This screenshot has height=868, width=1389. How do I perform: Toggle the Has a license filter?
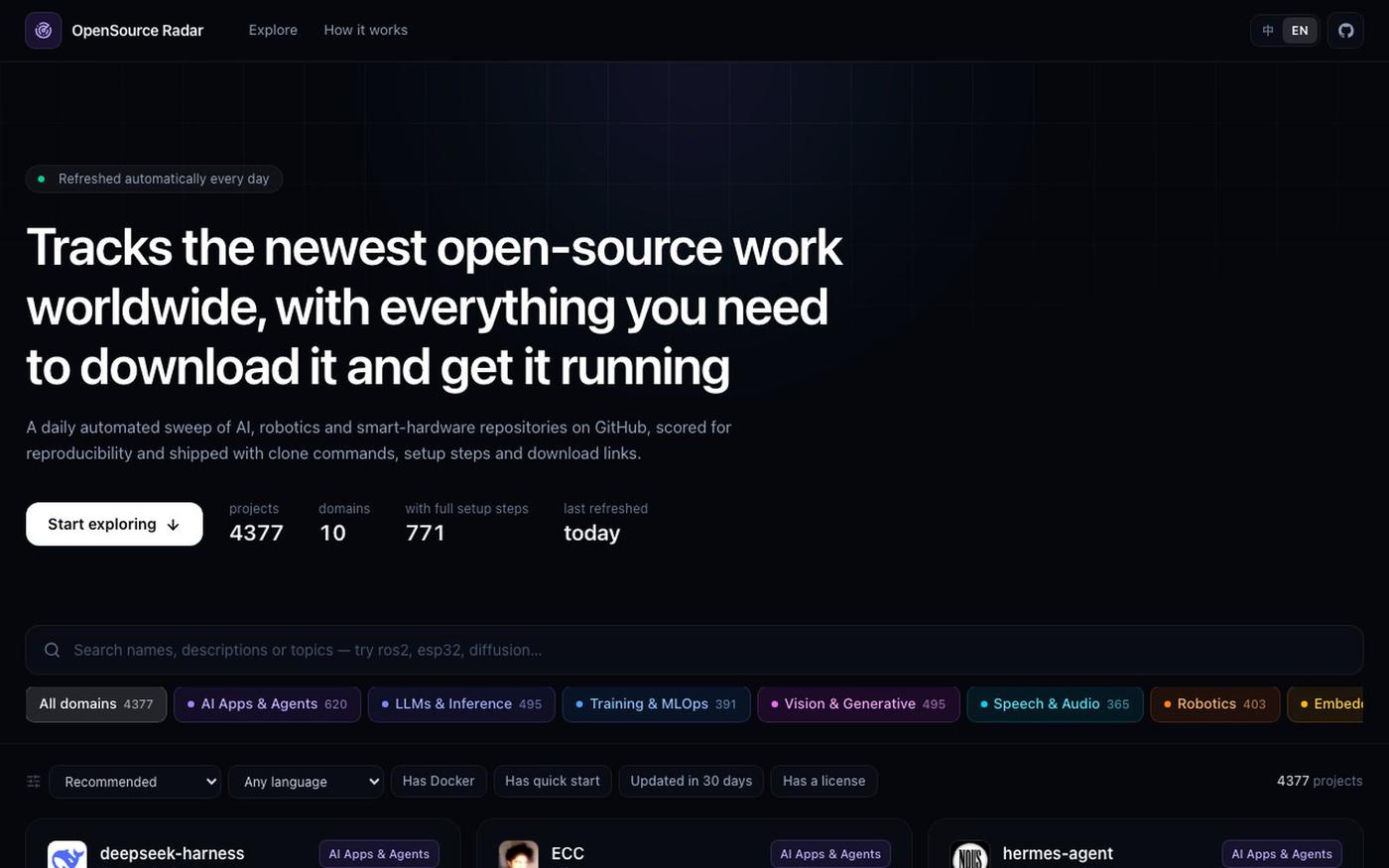(823, 781)
